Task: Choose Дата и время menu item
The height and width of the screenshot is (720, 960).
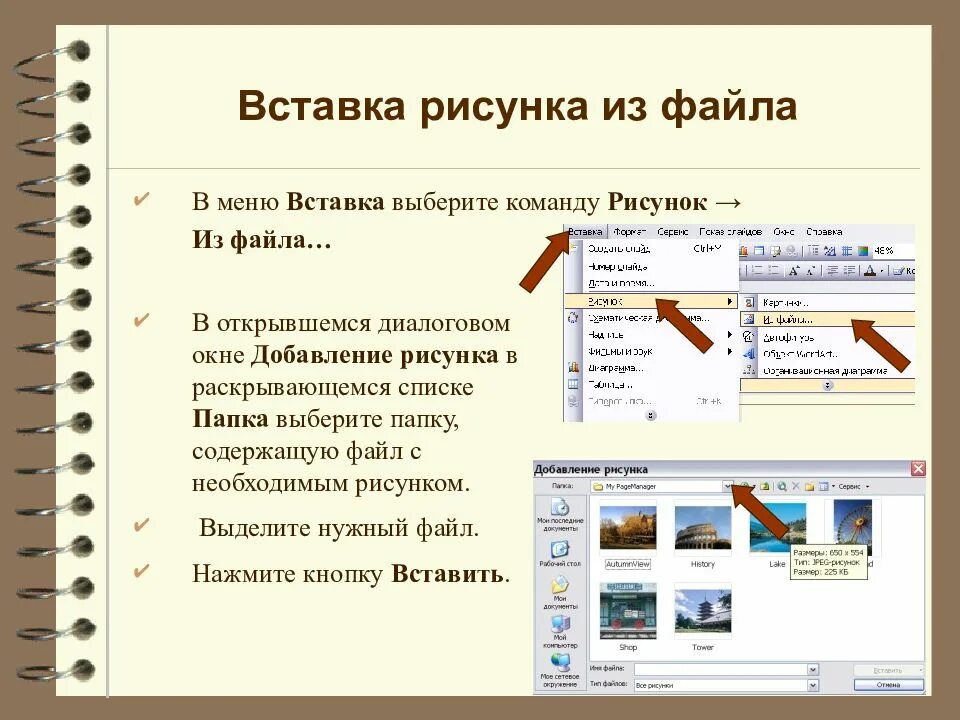Action: pyautogui.click(x=653, y=283)
